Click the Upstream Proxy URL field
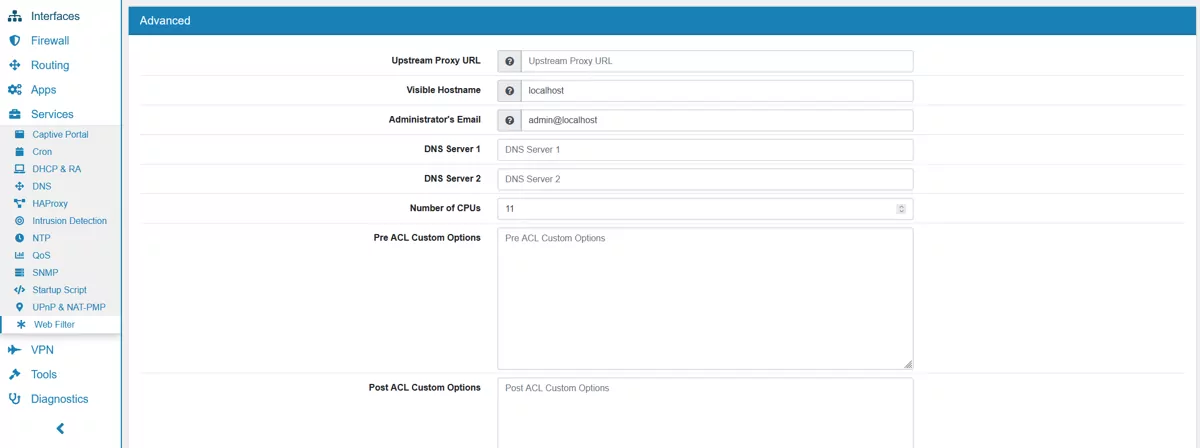Screen dimensions: 1200x448 click(717, 61)
